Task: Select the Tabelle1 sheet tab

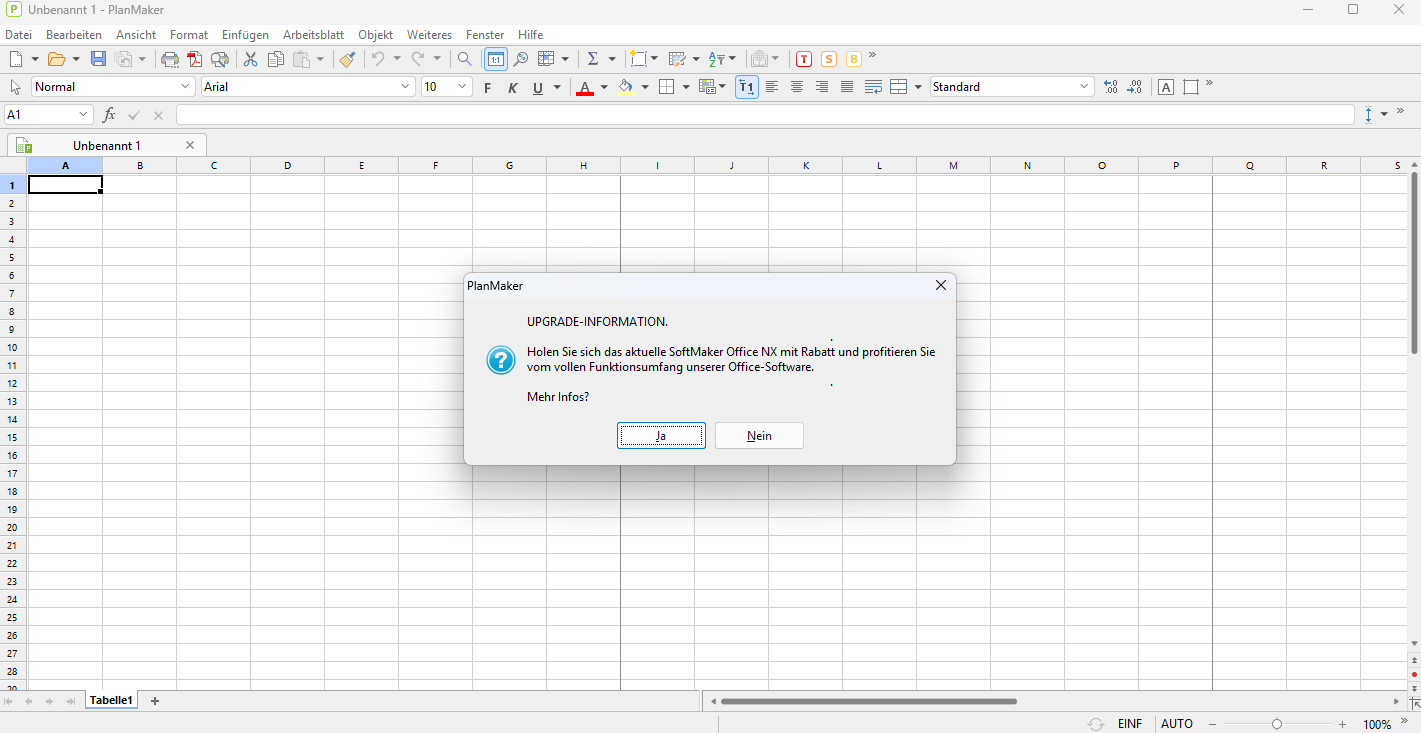Action: pyautogui.click(x=111, y=701)
